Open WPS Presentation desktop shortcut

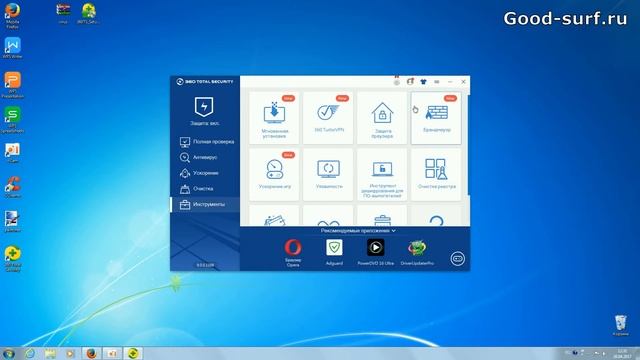point(12,84)
